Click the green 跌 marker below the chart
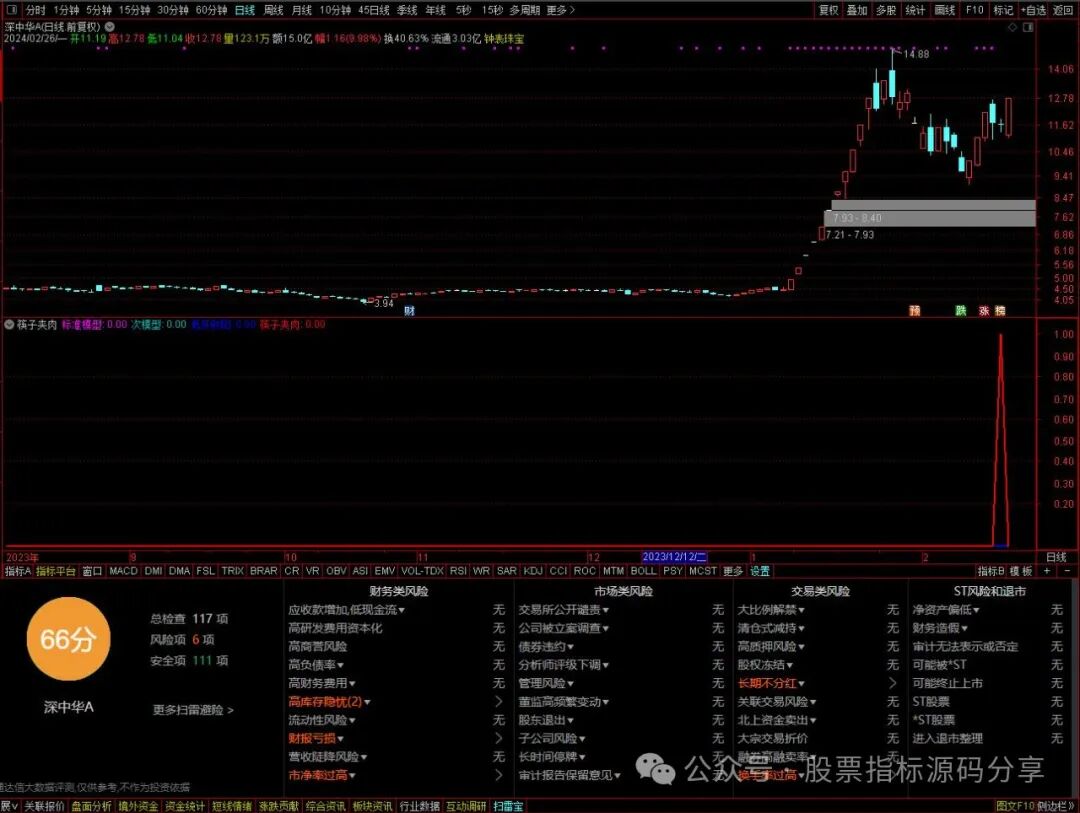This screenshot has height=813, width=1080. pos(961,311)
